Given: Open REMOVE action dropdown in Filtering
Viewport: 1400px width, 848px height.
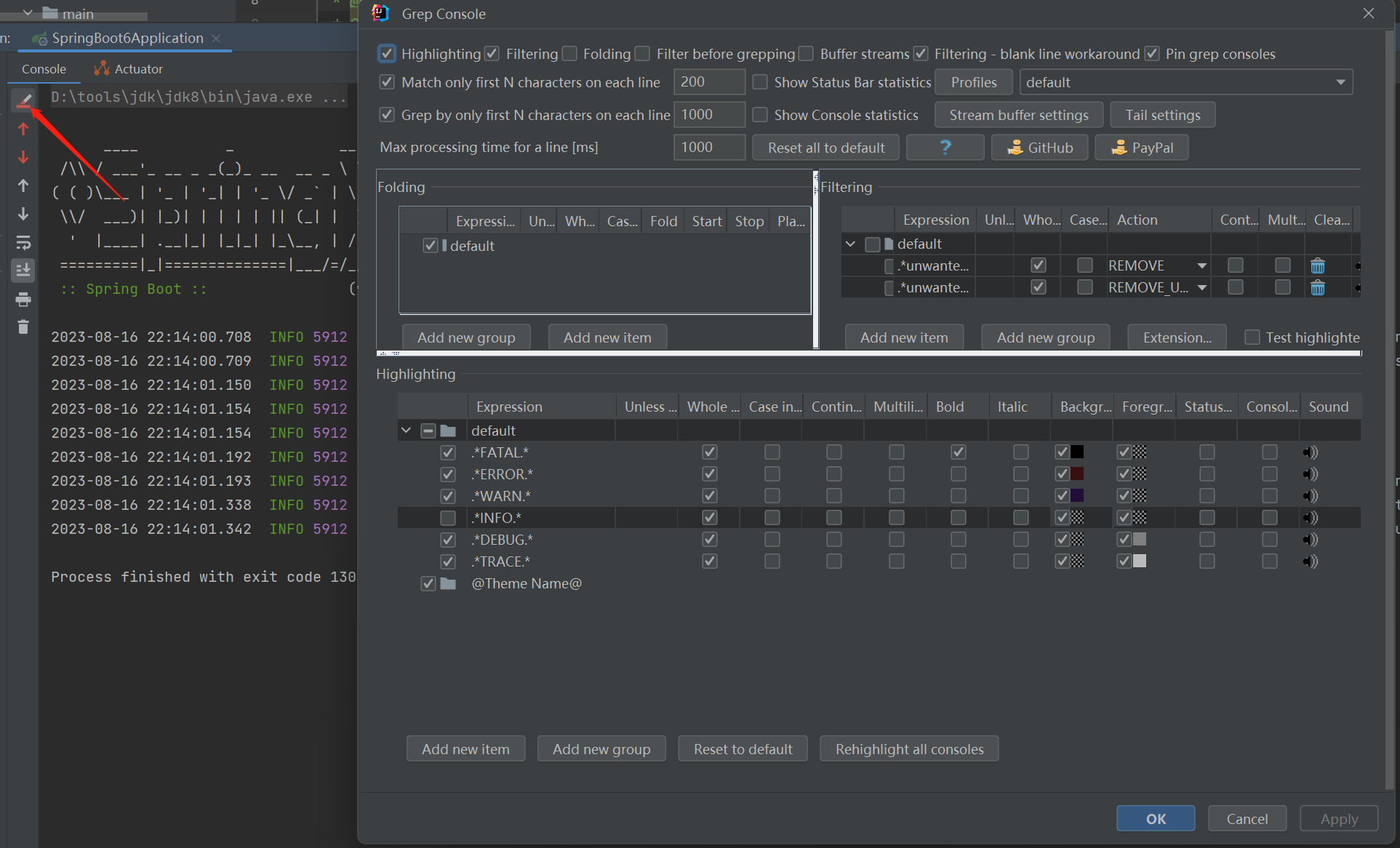Looking at the screenshot, I should point(1201,265).
